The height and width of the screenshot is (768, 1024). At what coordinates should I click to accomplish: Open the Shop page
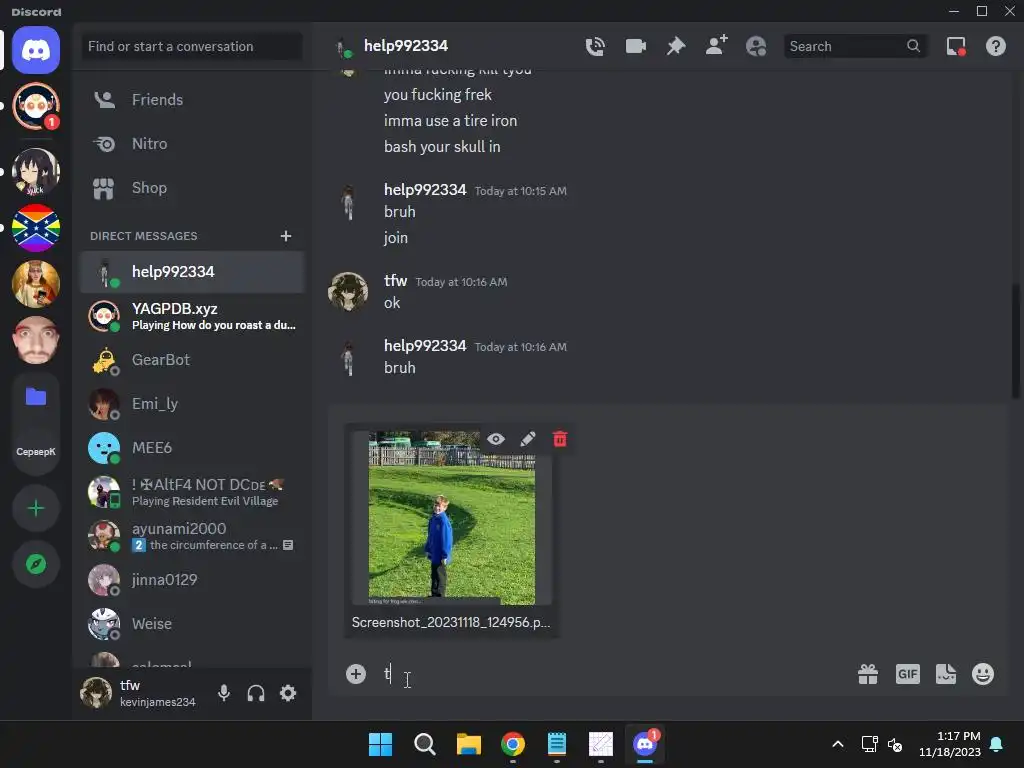(x=192, y=188)
